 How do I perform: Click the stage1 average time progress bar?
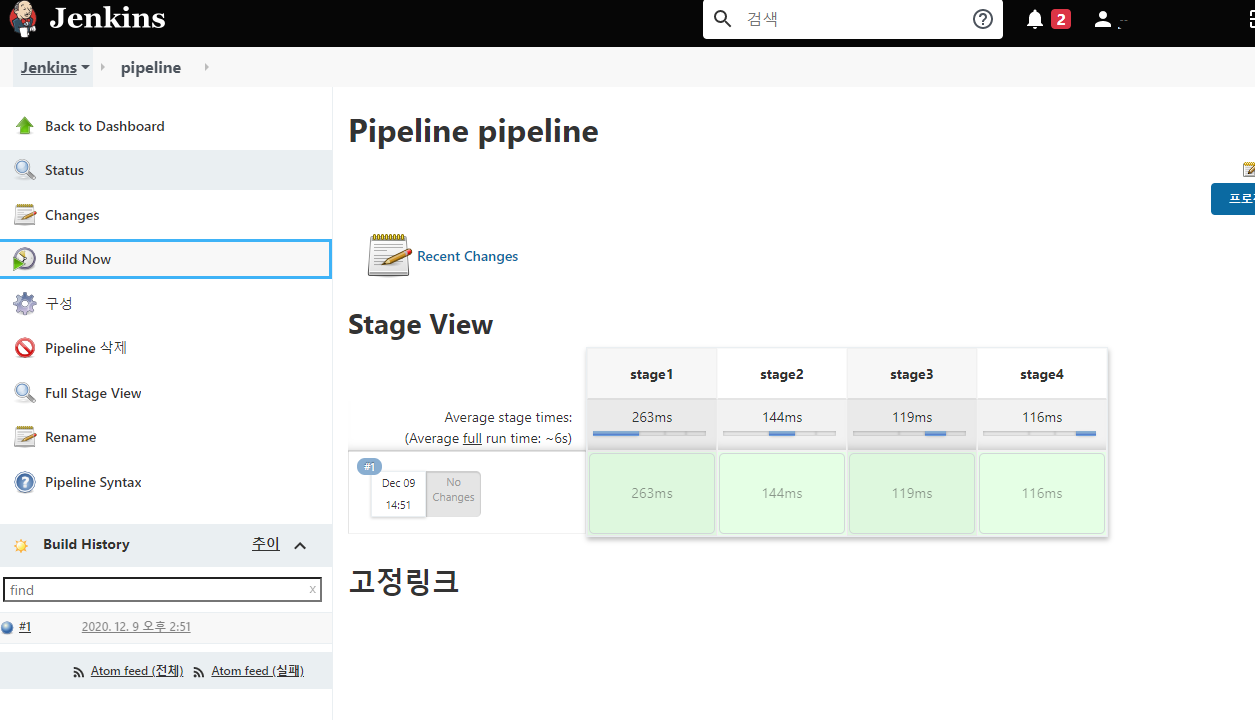[651, 433]
